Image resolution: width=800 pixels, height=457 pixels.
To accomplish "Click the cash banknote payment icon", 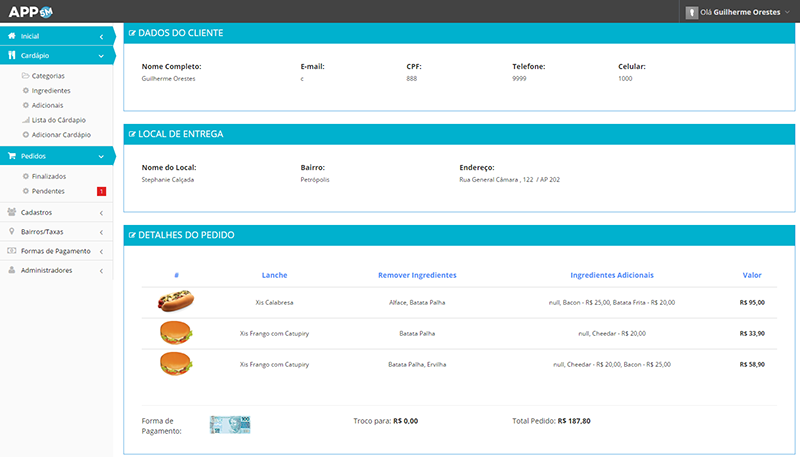I will [229, 424].
